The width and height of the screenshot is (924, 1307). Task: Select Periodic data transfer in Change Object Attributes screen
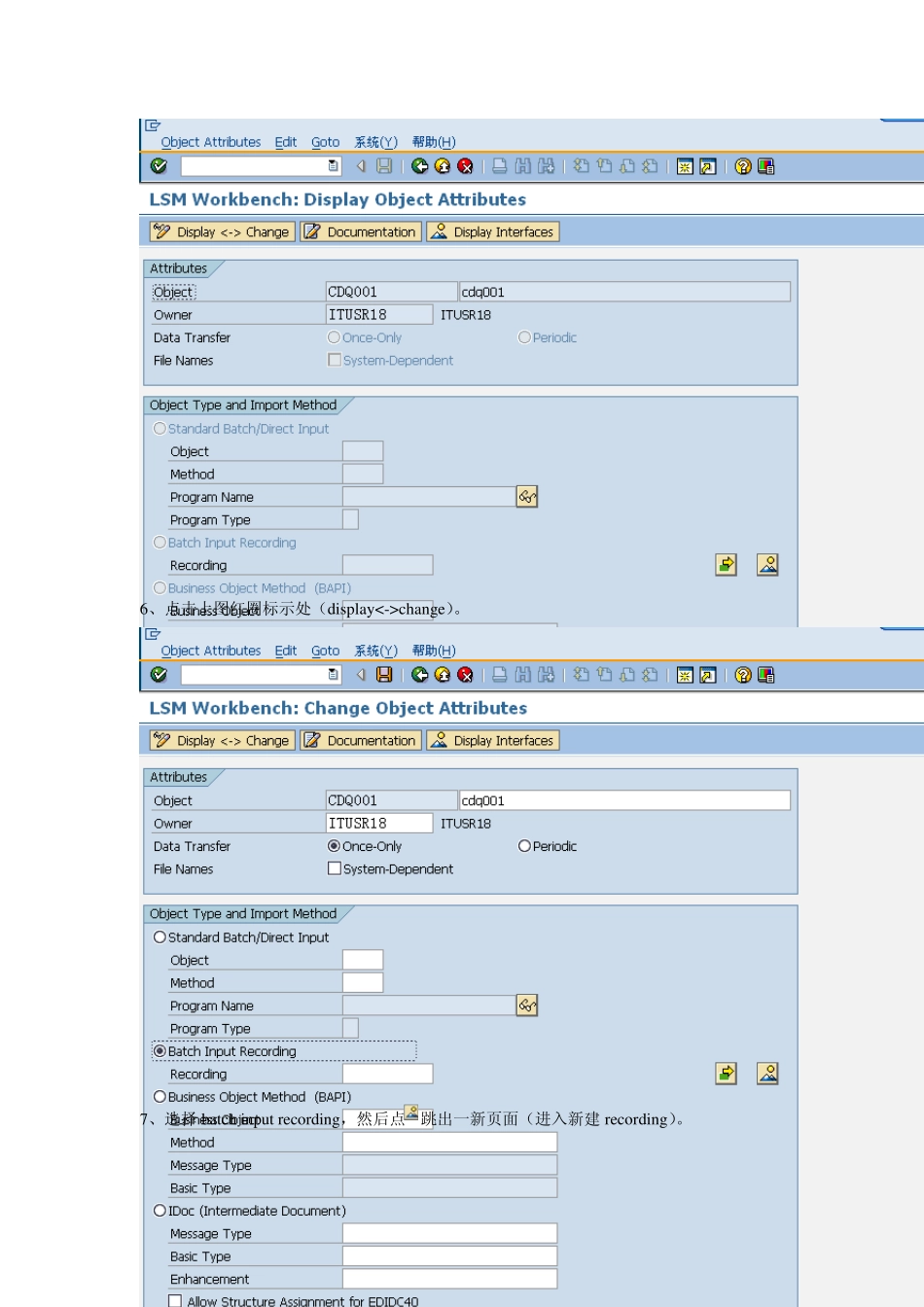tap(524, 846)
